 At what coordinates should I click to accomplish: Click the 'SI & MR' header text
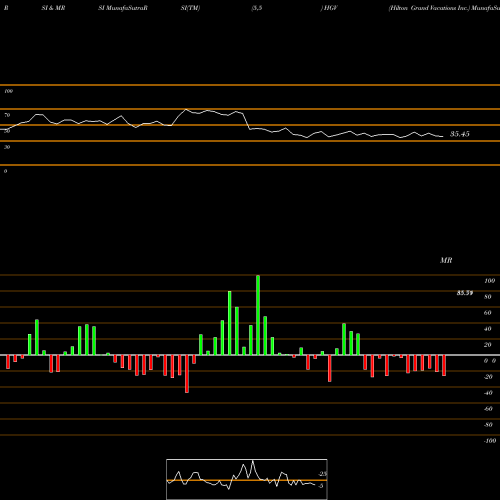pos(53,8)
